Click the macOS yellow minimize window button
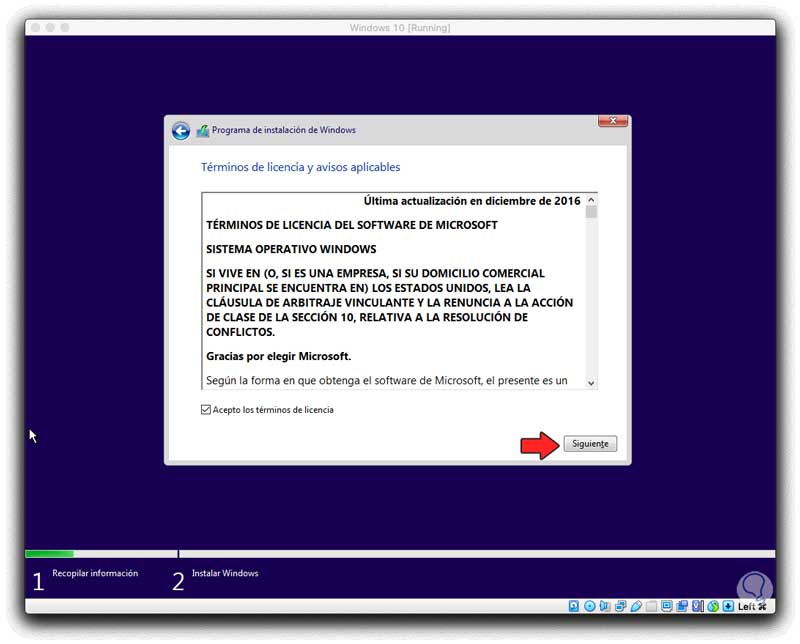This screenshot has height=644, width=800. coord(50,28)
